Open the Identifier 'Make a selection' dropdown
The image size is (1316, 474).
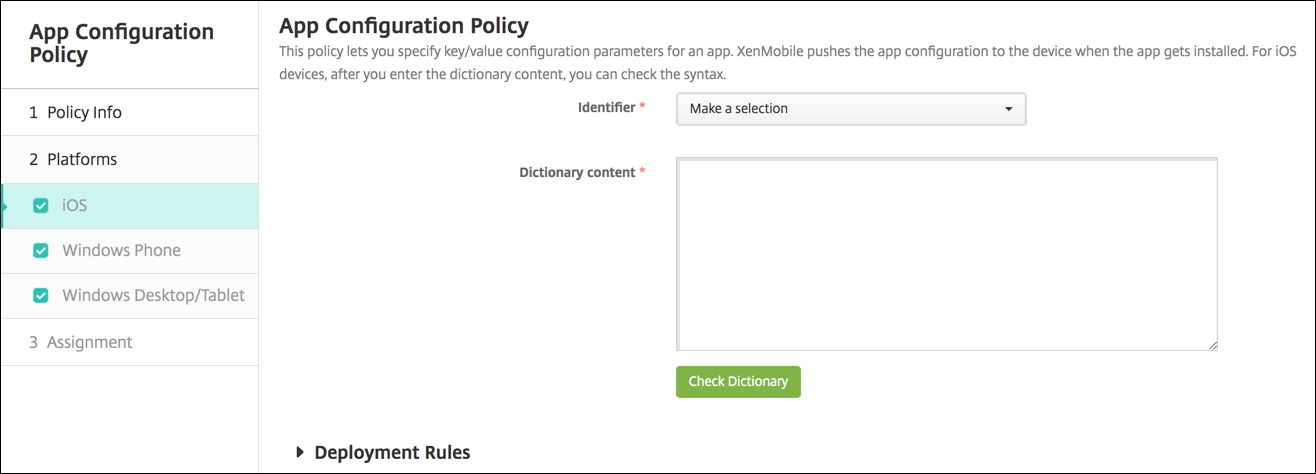850,109
